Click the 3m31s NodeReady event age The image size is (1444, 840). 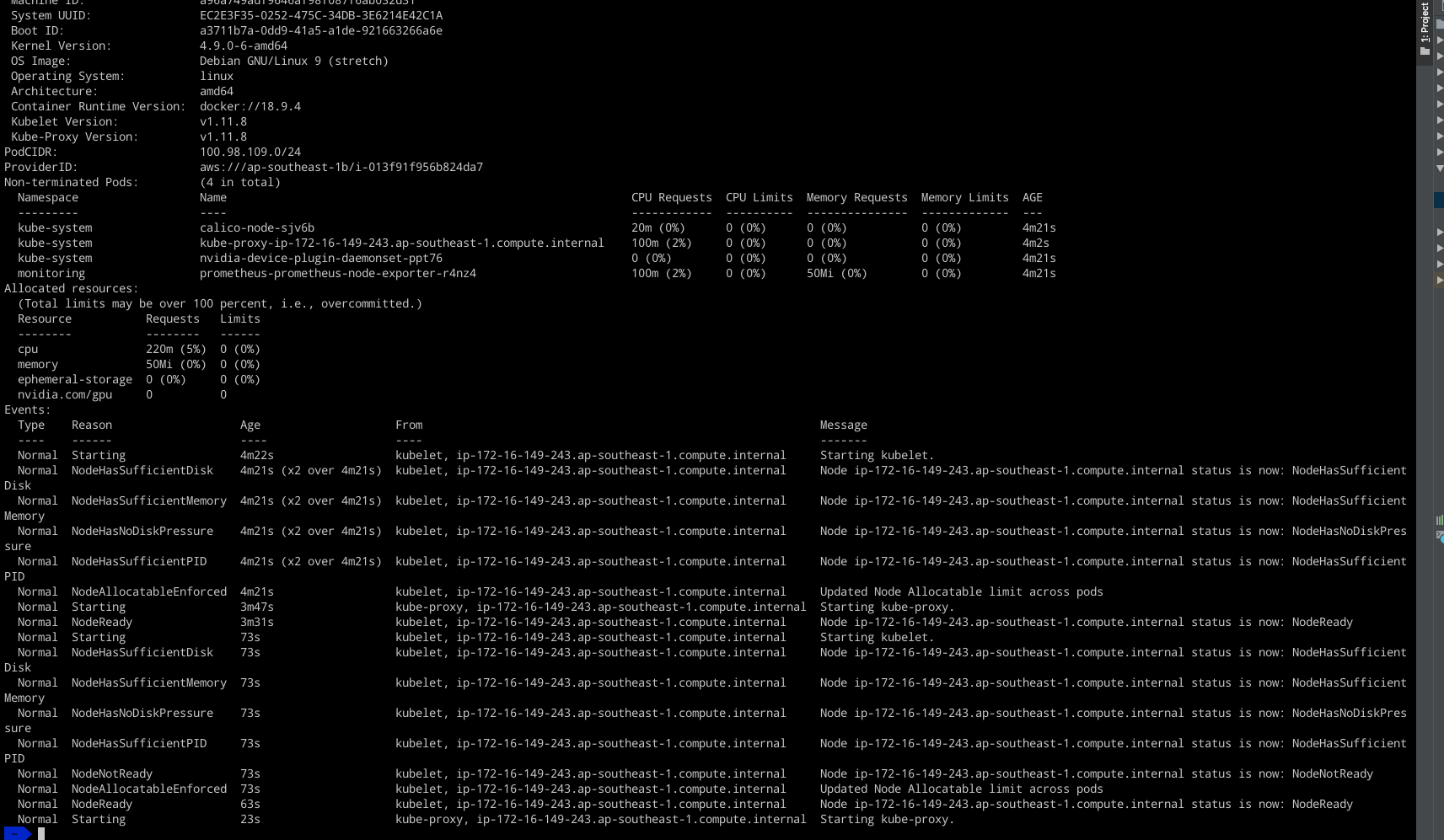click(x=257, y=622)
